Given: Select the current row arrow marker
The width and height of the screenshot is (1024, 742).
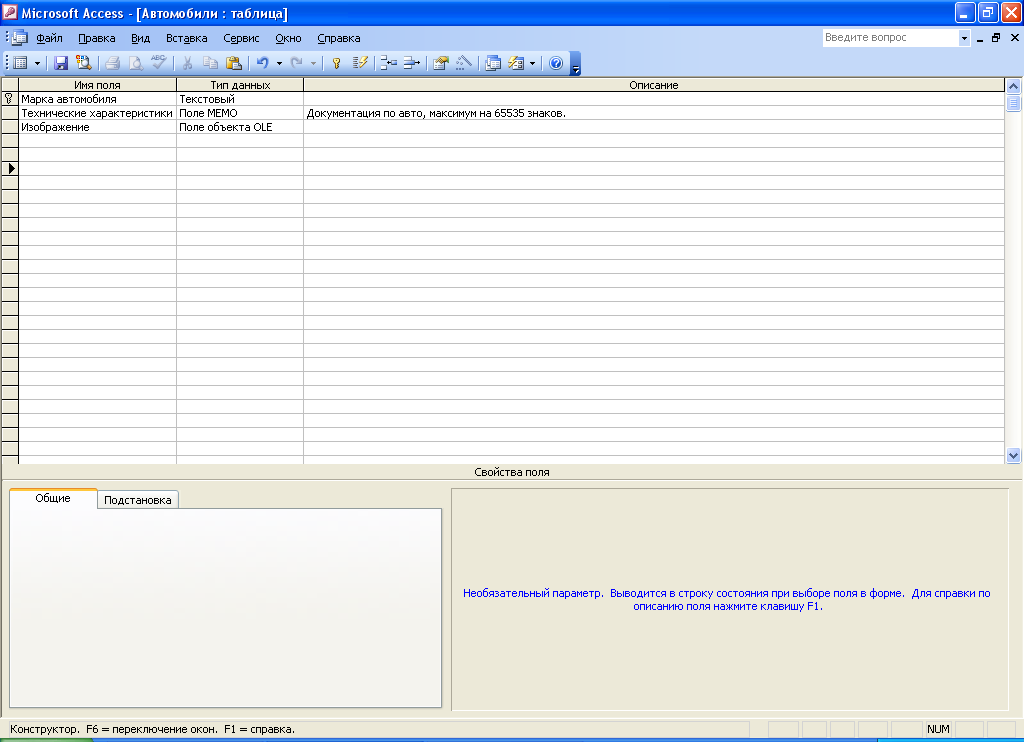Looking at the screenshot, I should (9, 169).
